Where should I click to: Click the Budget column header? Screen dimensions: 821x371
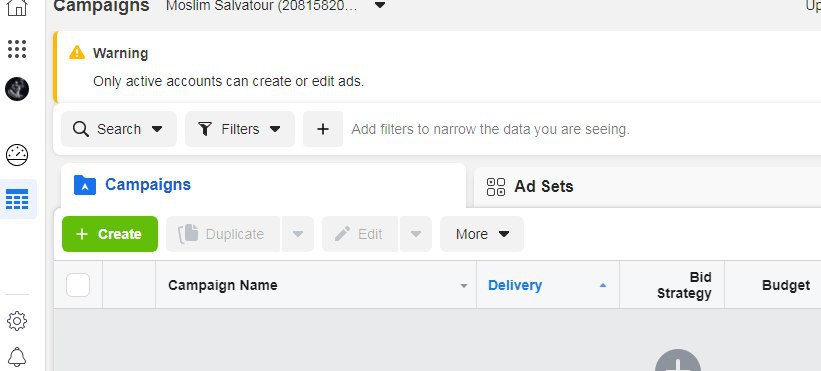click(785, 285)
